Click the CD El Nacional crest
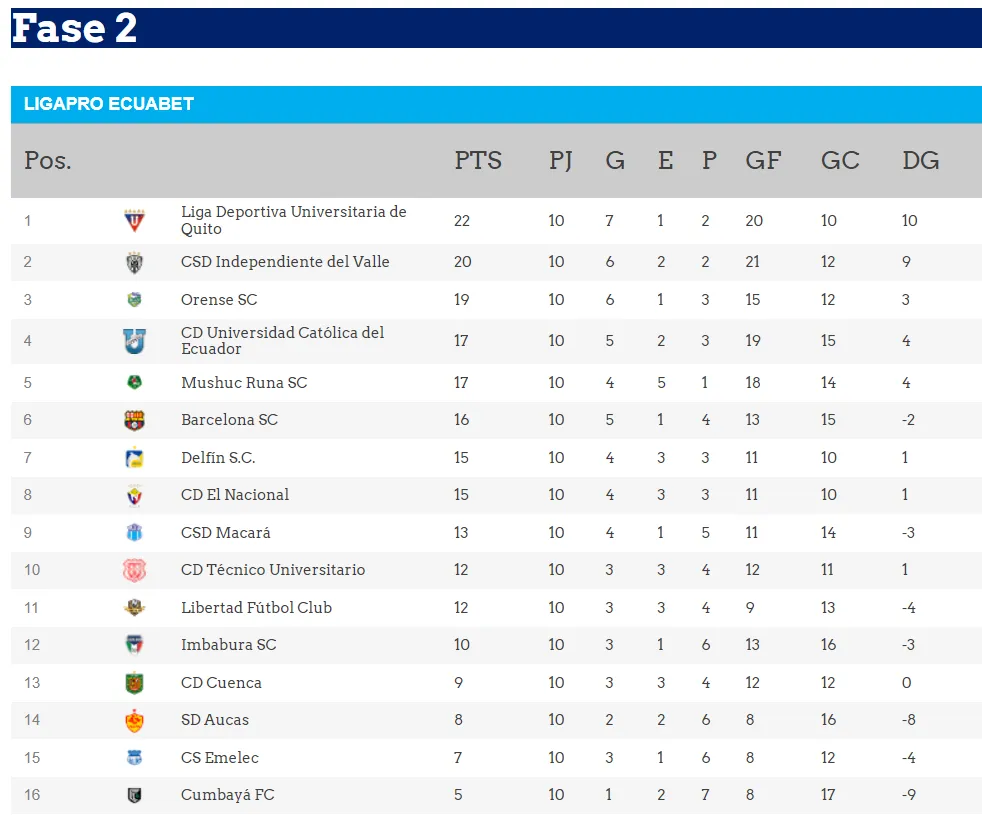This screenshot has width=982, height=815. 134,495
